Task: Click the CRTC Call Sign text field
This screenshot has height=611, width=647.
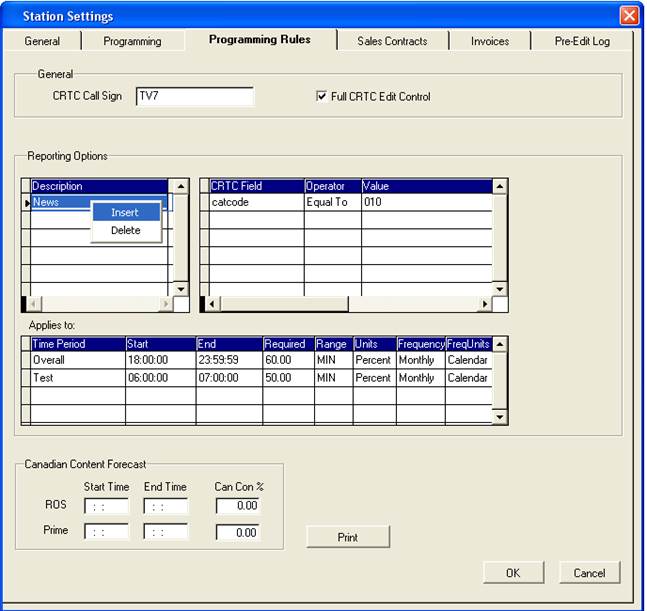Action: [x=194, y=97]
